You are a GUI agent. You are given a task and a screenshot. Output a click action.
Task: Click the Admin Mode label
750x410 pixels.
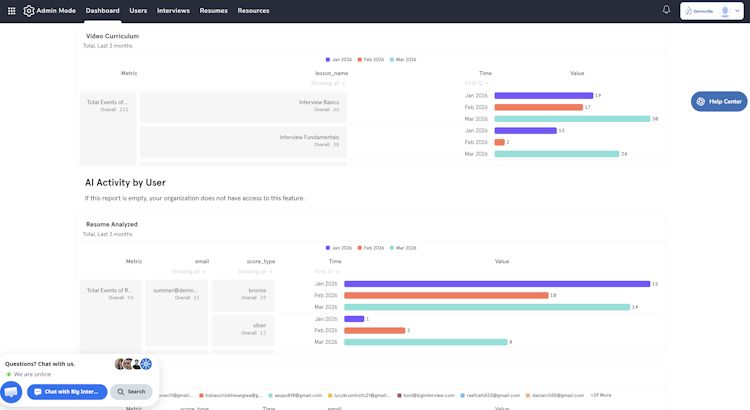click(56, 11)
